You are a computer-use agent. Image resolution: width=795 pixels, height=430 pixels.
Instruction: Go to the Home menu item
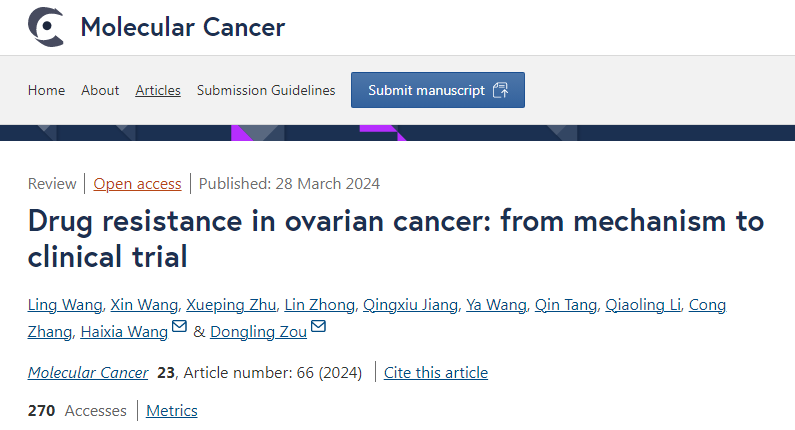46,90
